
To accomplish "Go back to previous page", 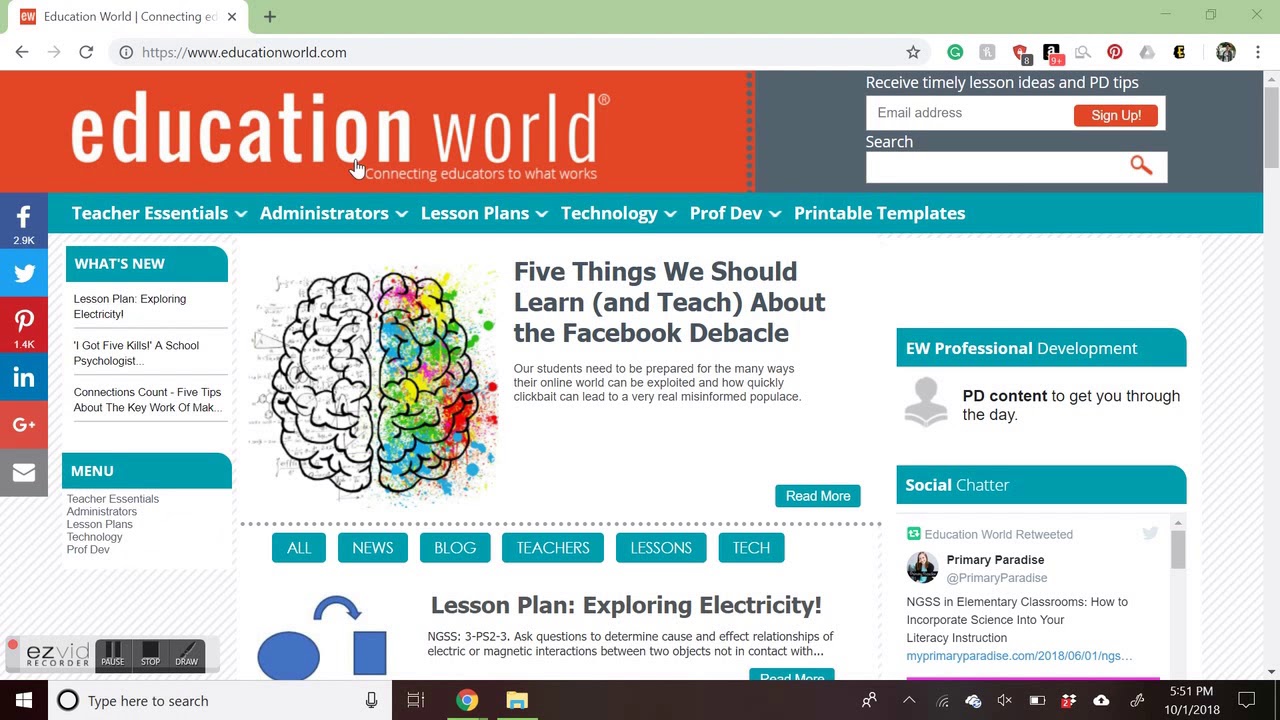I will 22,52.
